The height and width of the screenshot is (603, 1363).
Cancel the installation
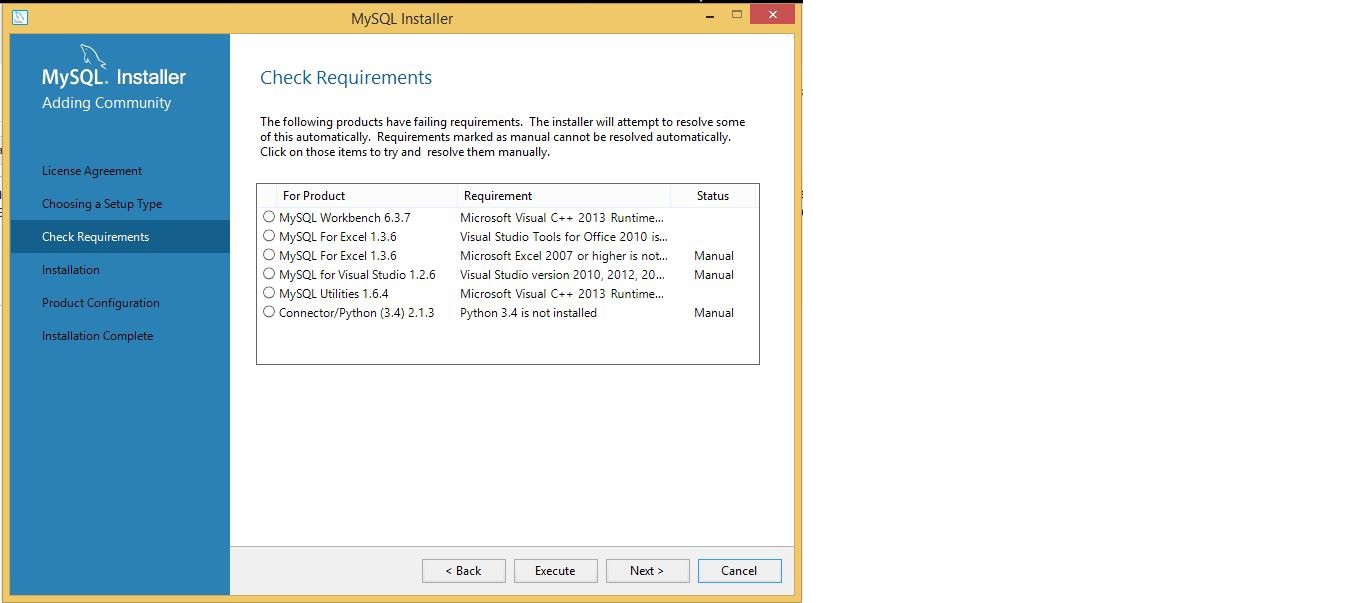point(739,571)
